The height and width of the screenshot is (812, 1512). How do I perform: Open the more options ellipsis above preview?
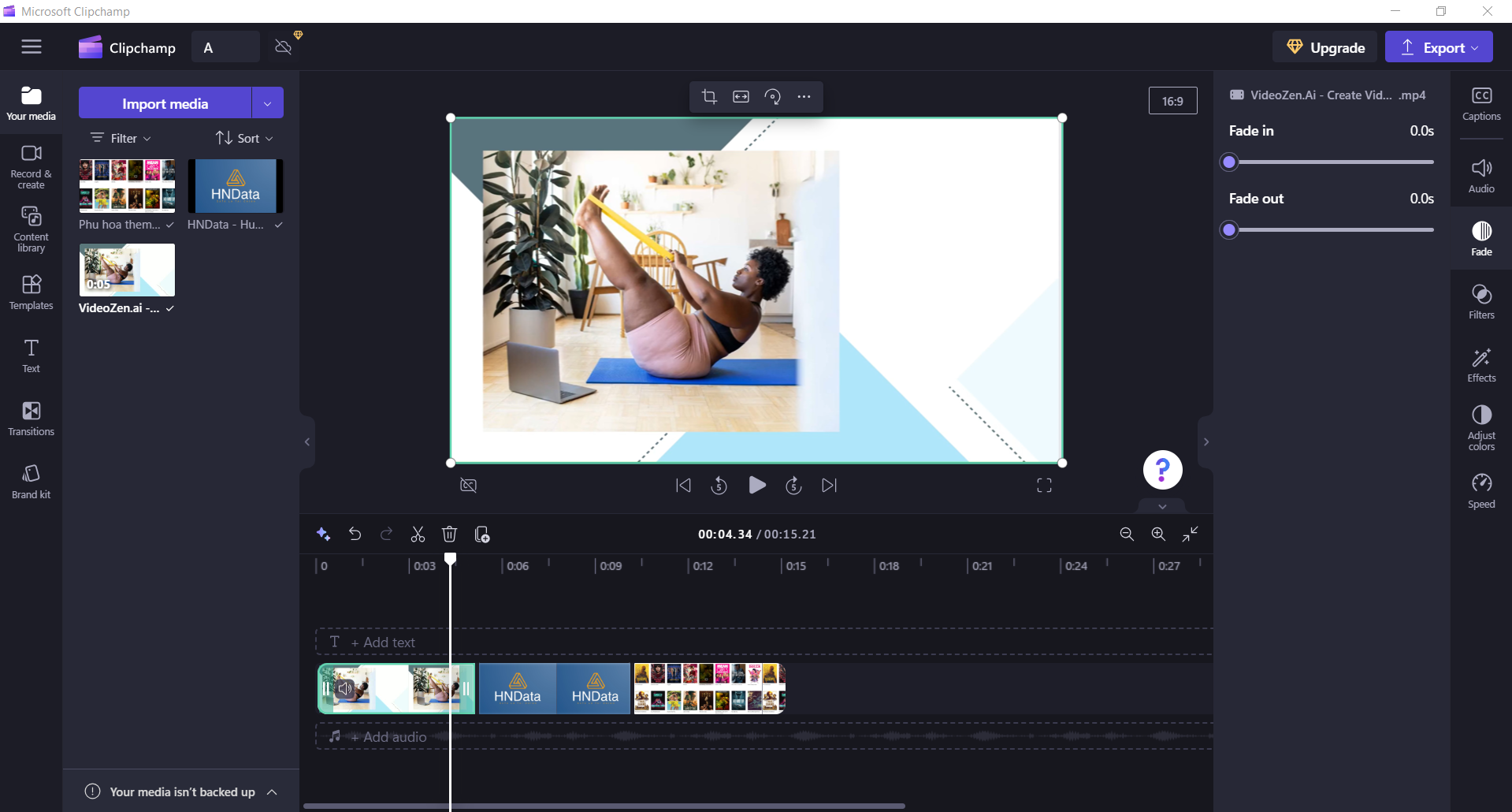804,96
